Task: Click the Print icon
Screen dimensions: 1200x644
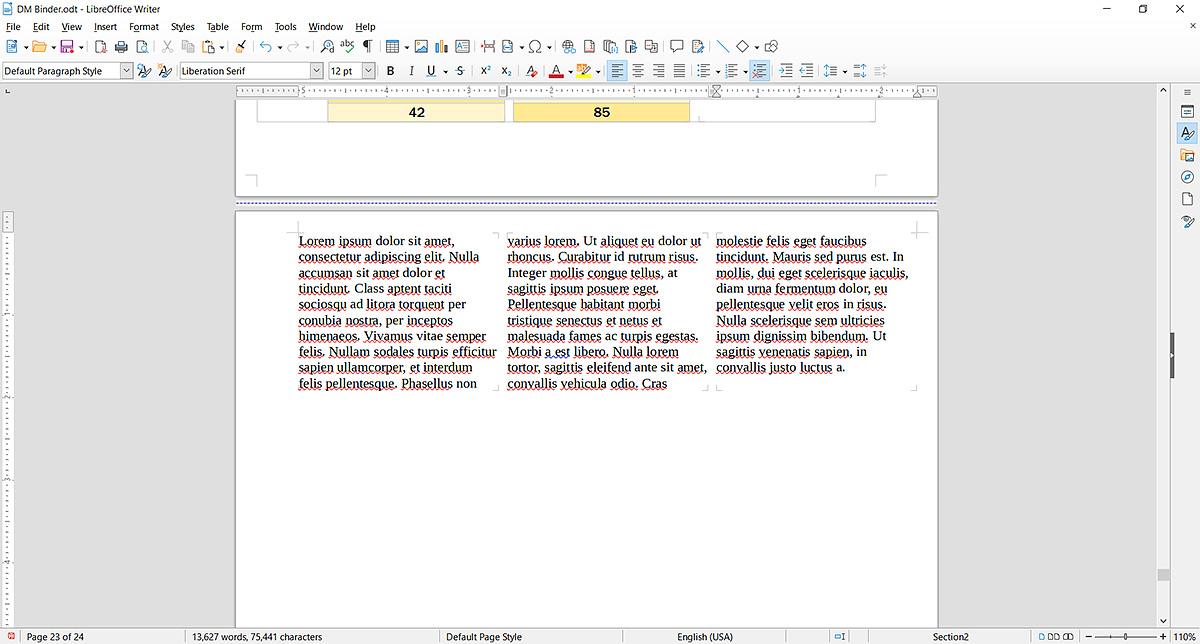Action: coord(121,46)
